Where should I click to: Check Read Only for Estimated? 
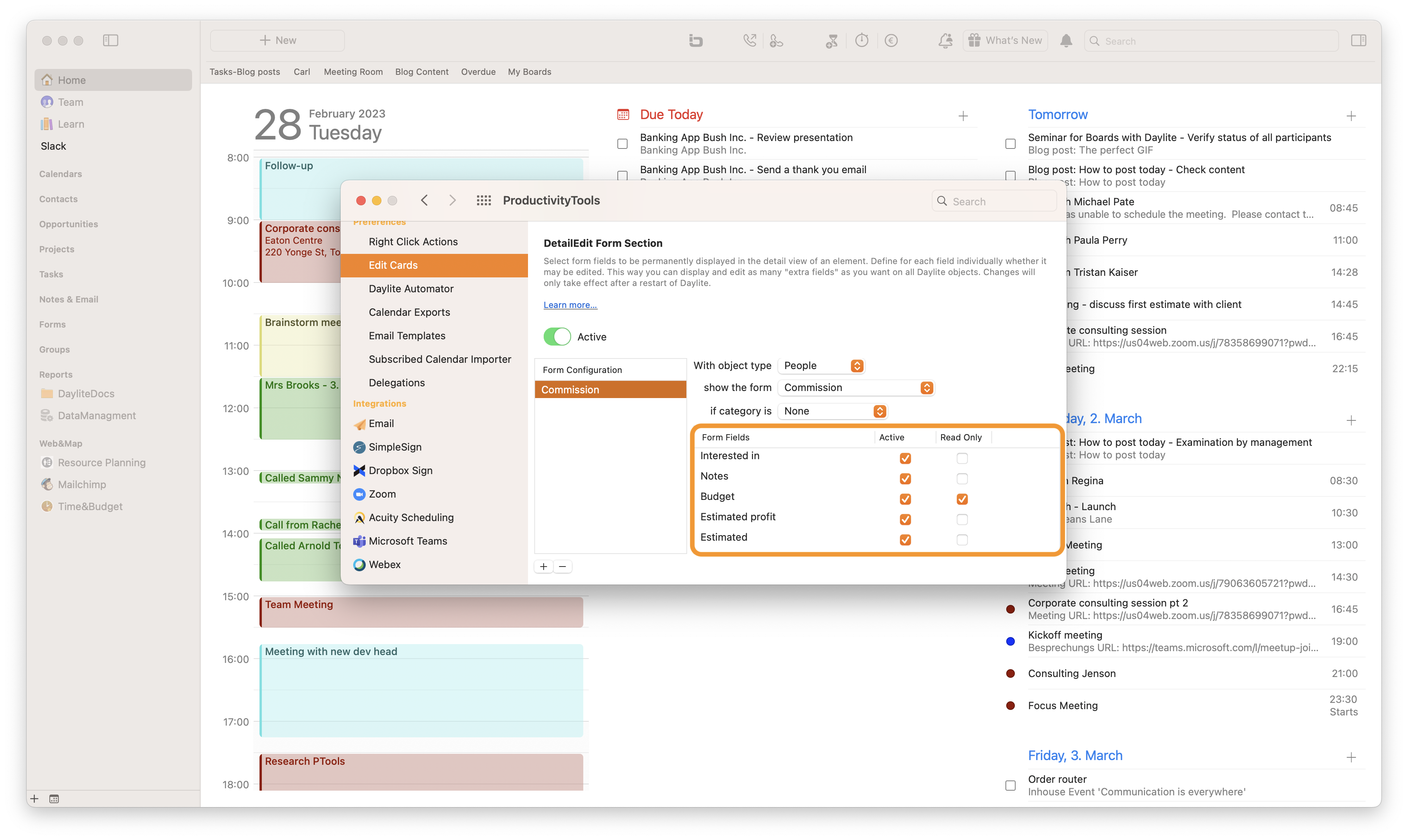(x=962, y=539)
